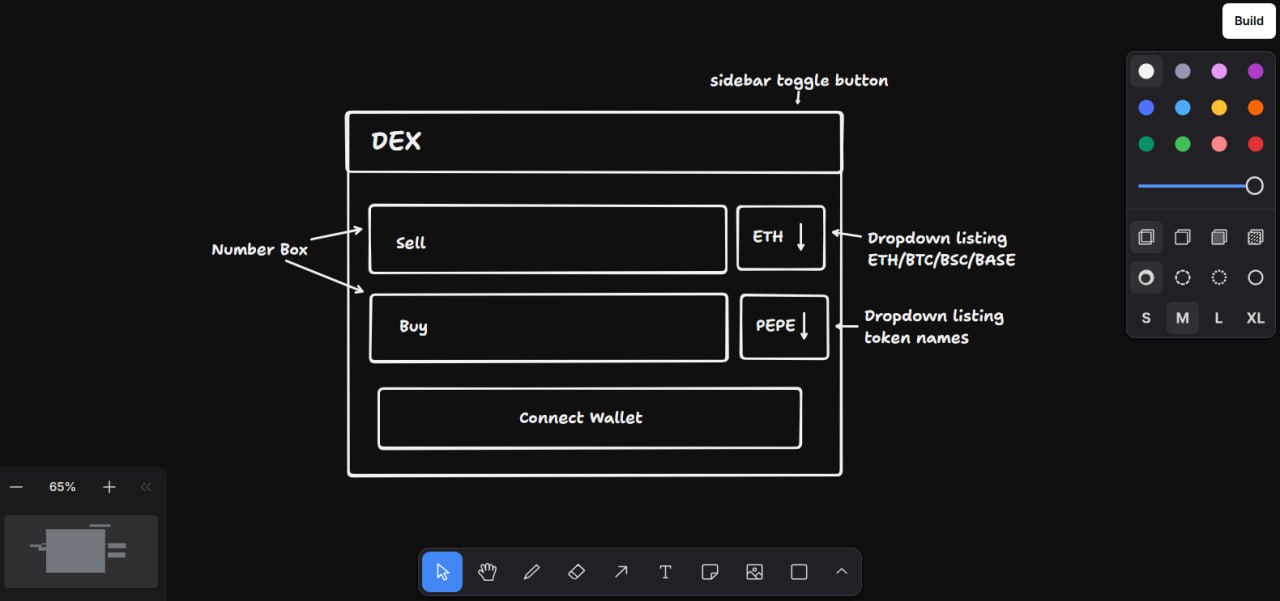Select the arrow tool

[x=621, y=572]
